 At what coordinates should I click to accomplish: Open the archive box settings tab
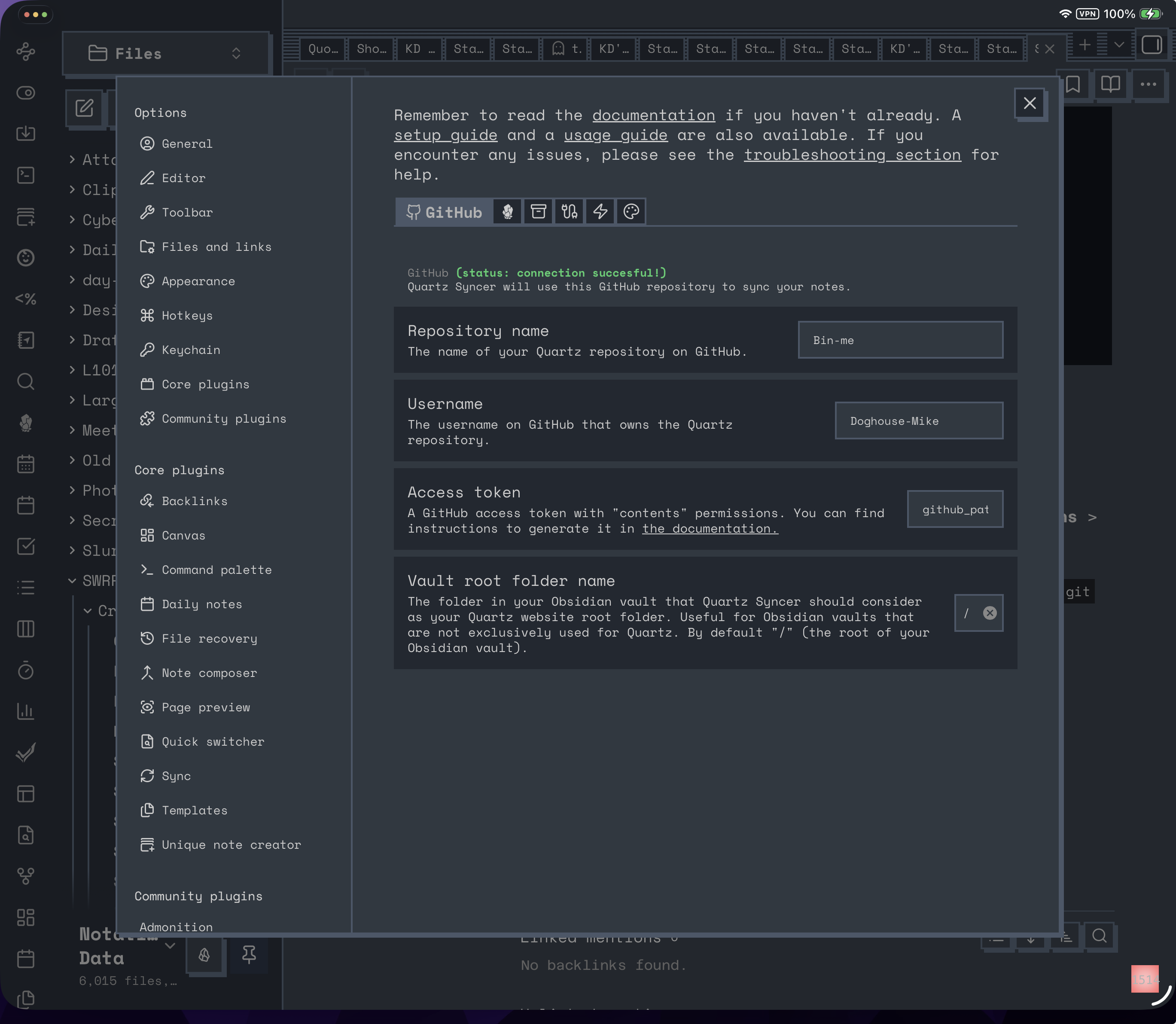tap(538, 212)
